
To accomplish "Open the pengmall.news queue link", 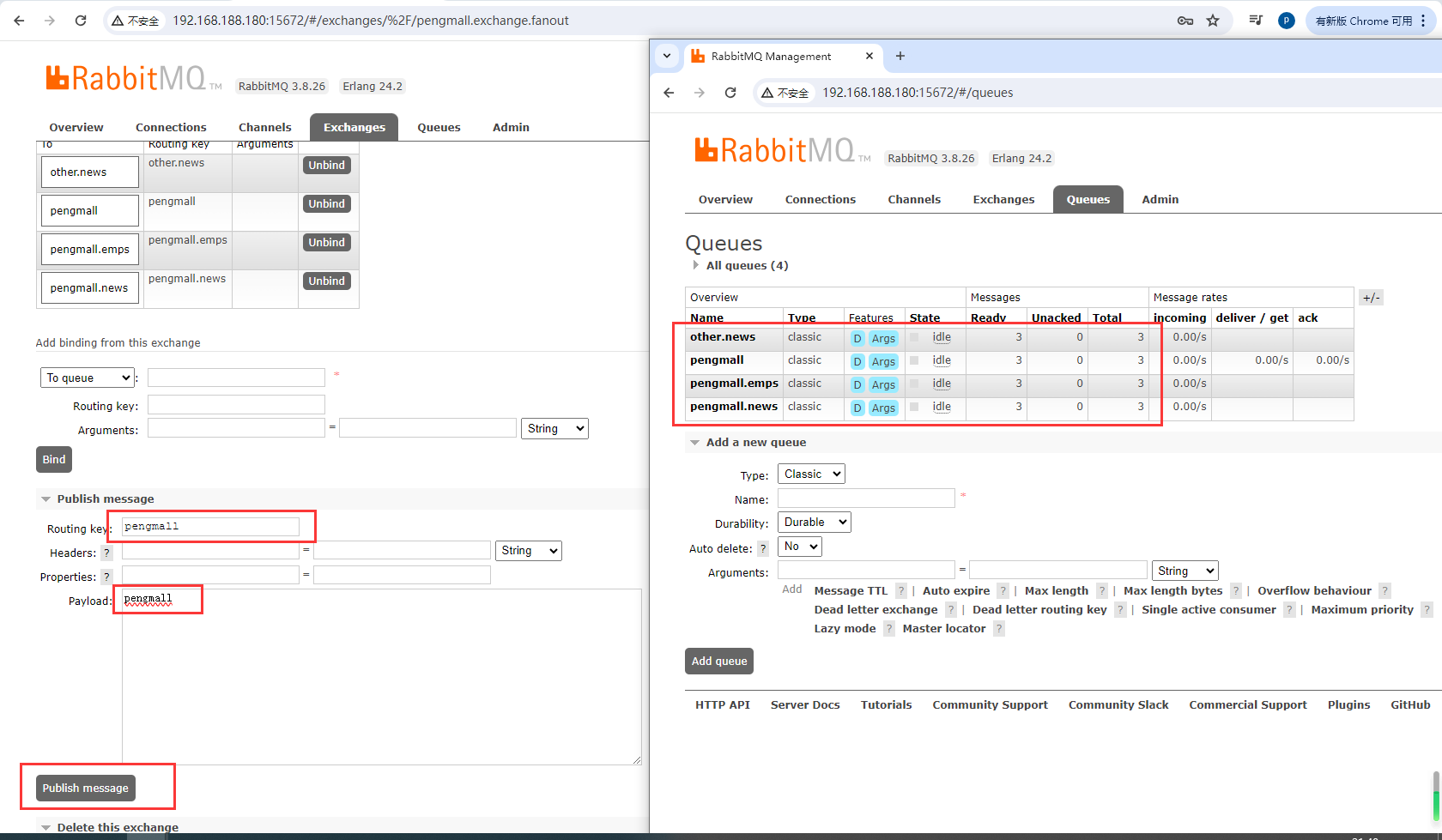I will point(734,407).
